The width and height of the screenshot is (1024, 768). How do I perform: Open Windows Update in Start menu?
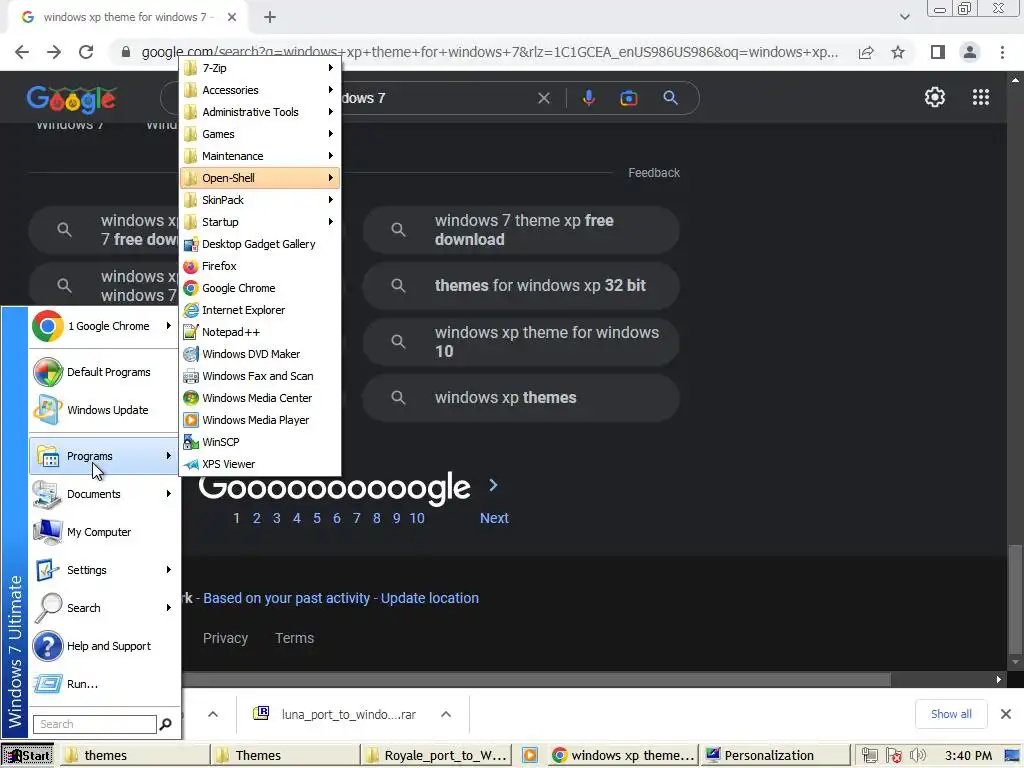point(104,410)
